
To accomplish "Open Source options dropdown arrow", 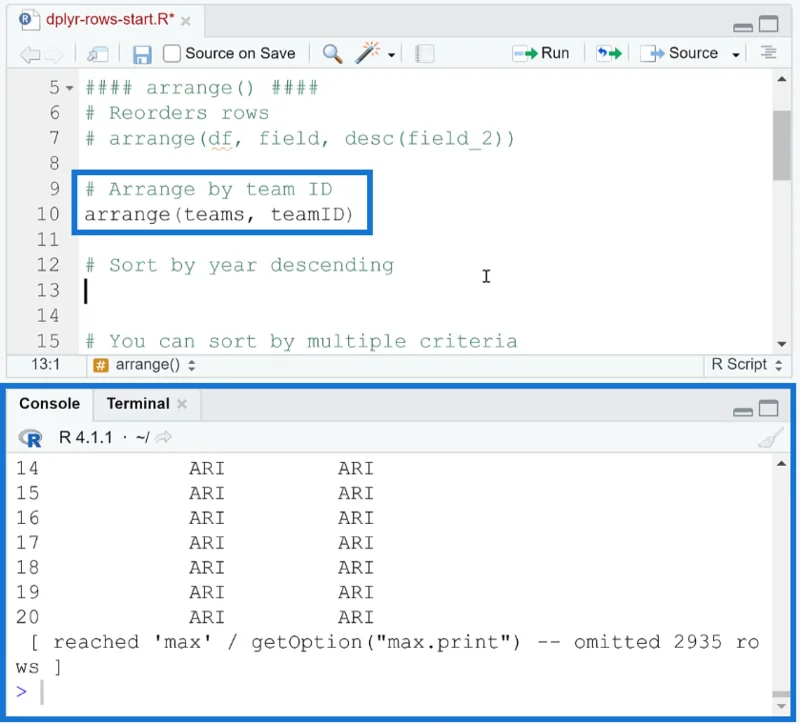I will pyautogui.click(x=736, y=55).
